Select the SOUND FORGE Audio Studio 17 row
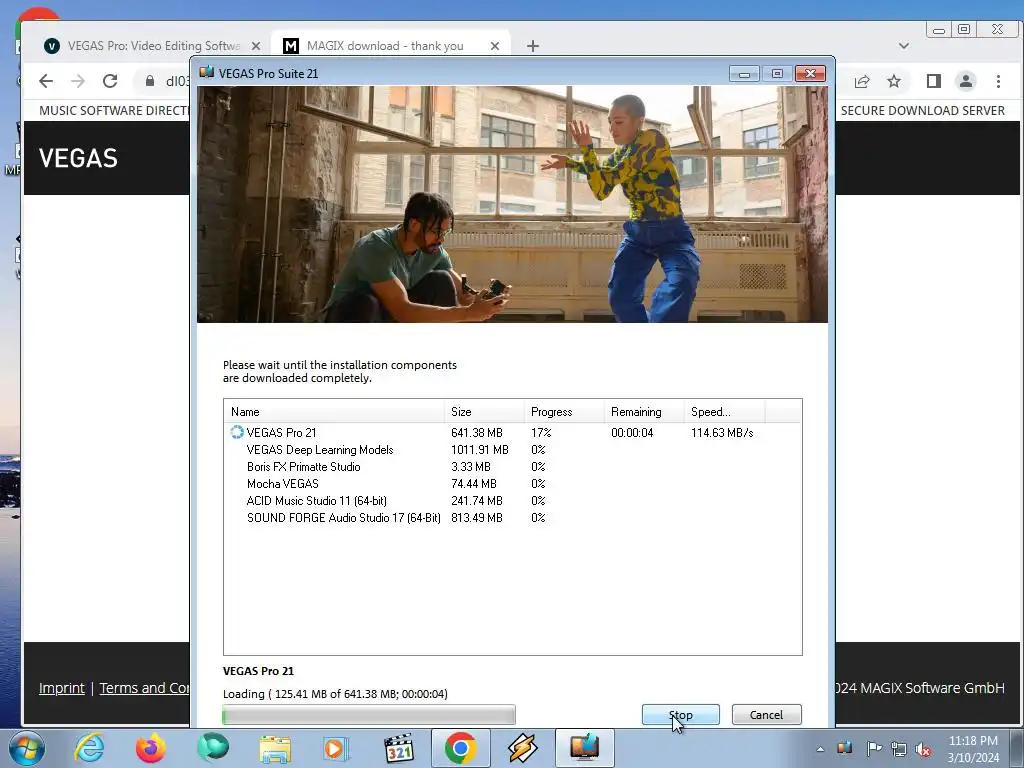1024x768 pixels. [512, 517]
